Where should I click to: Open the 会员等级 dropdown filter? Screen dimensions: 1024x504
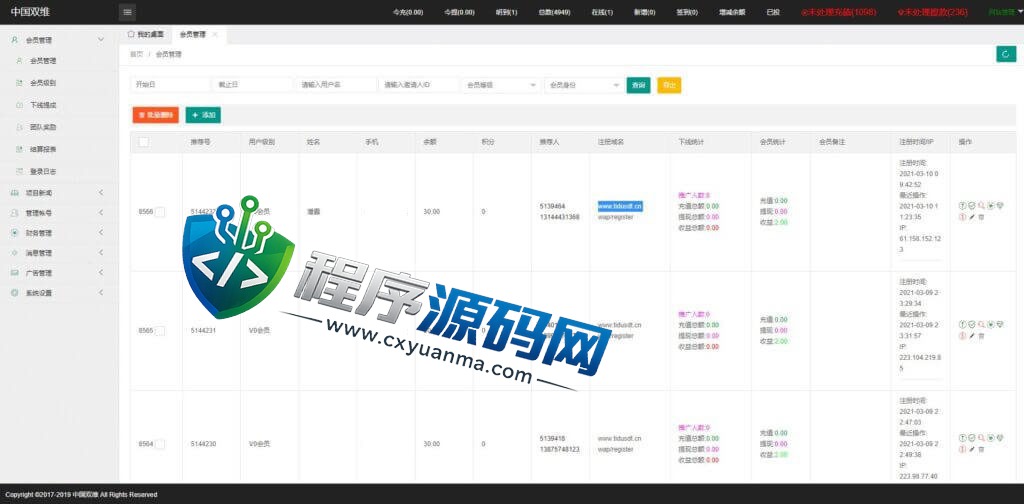[501, 85]
